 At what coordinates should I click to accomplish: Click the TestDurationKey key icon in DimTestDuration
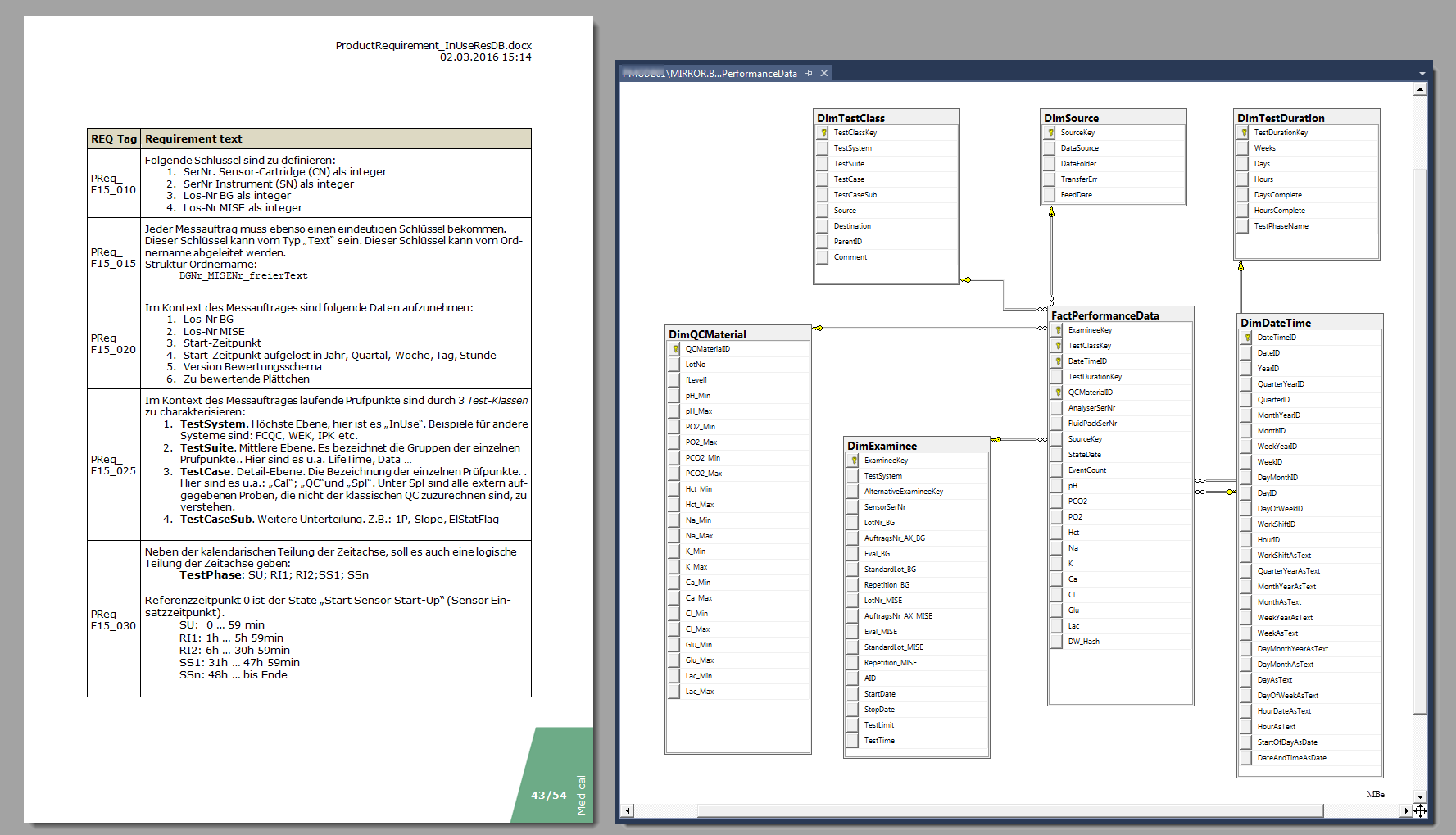(1243, 133)
